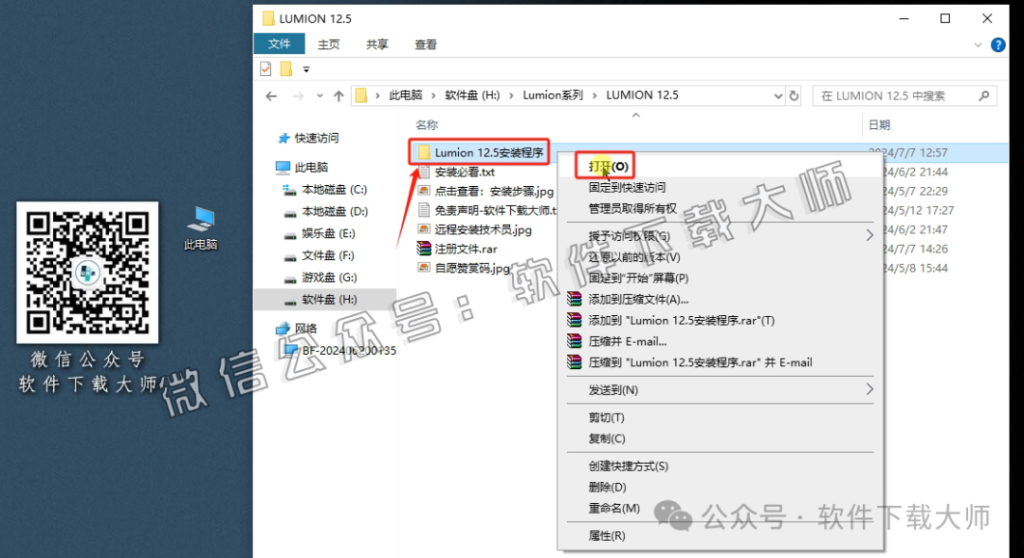Select the 注册文件.rar archive

coord(466,249)
